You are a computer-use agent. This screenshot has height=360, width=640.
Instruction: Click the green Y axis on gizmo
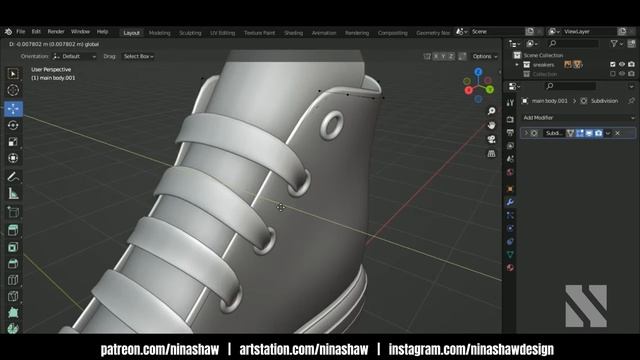click(x=490, y=89)
